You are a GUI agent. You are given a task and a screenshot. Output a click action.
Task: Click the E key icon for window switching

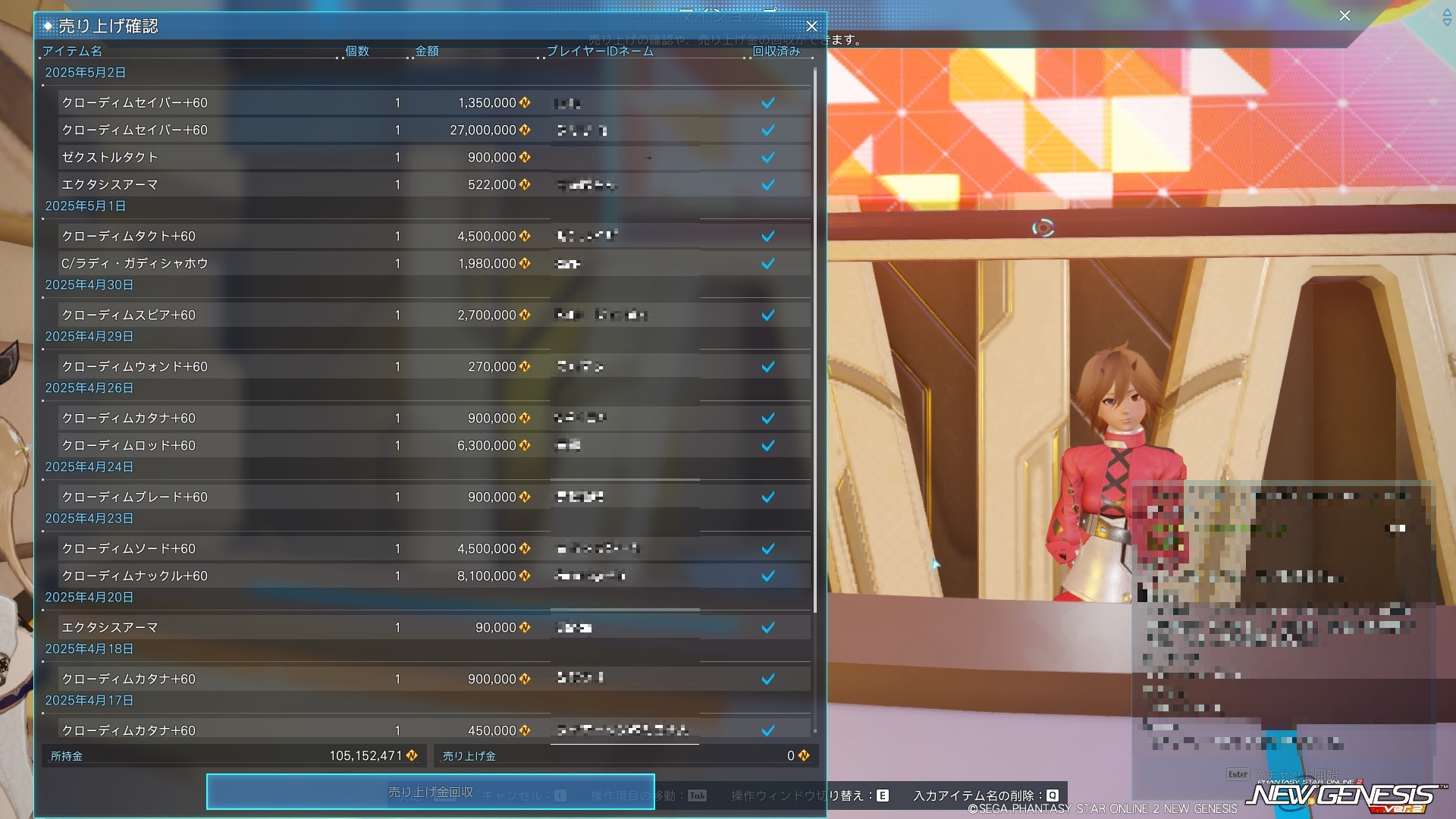click(883, 795)
